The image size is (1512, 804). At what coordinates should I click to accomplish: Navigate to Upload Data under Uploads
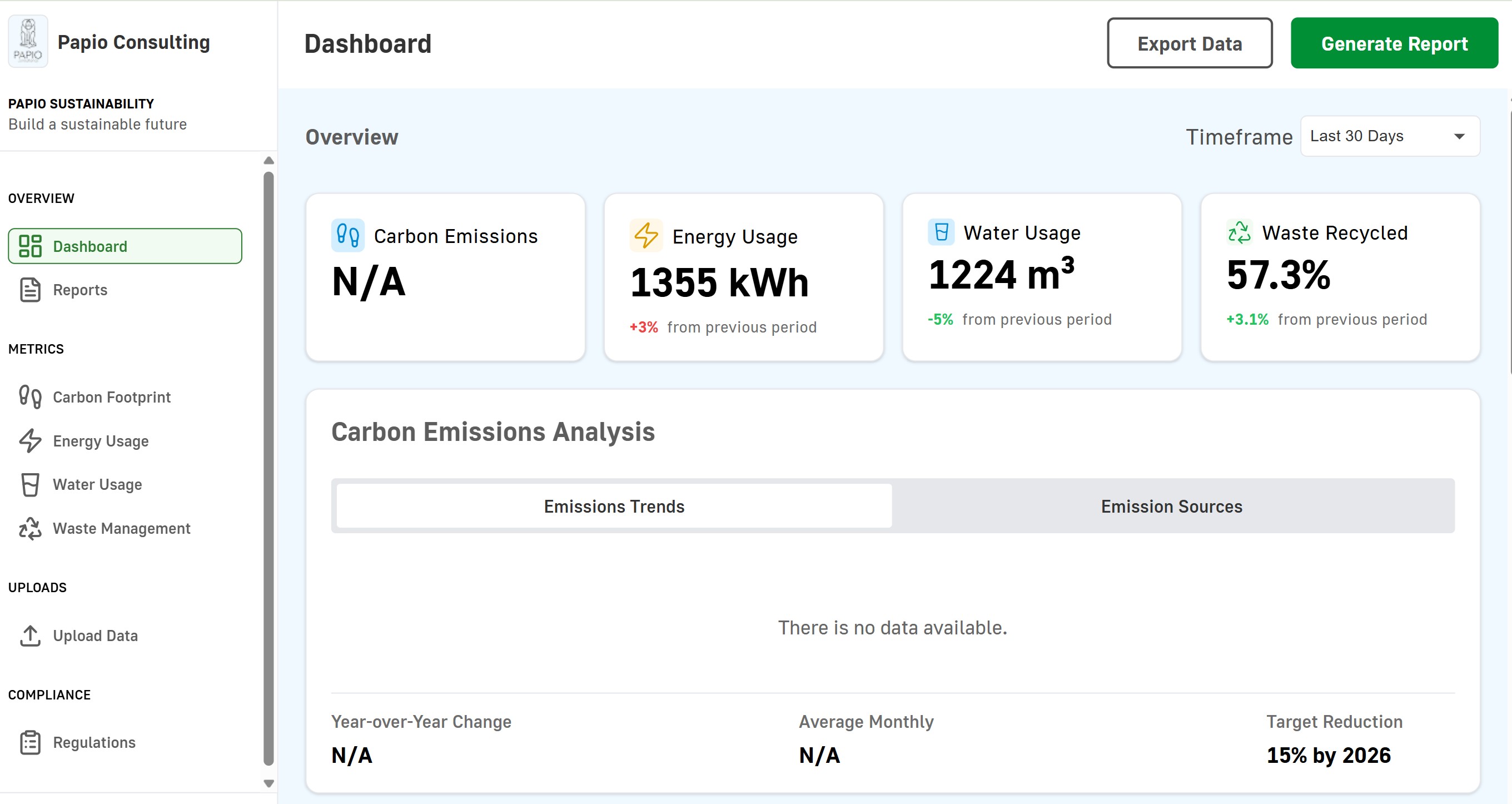click(95, 636)
